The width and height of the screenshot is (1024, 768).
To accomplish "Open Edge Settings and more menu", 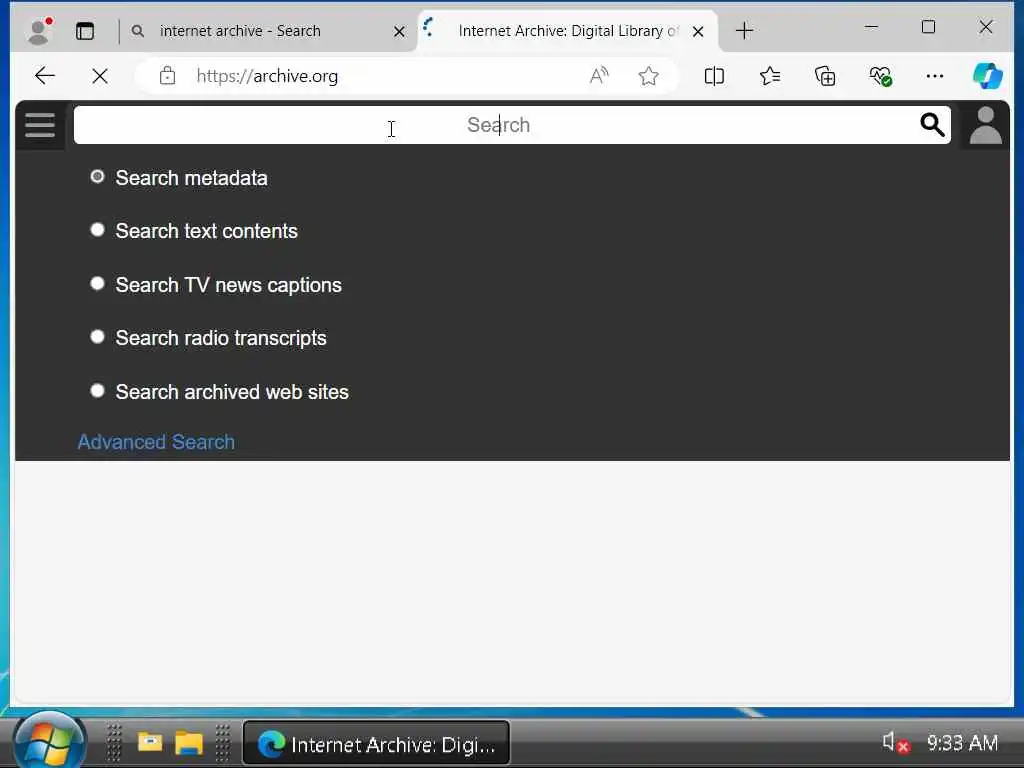I will click(x=935, y=76).
